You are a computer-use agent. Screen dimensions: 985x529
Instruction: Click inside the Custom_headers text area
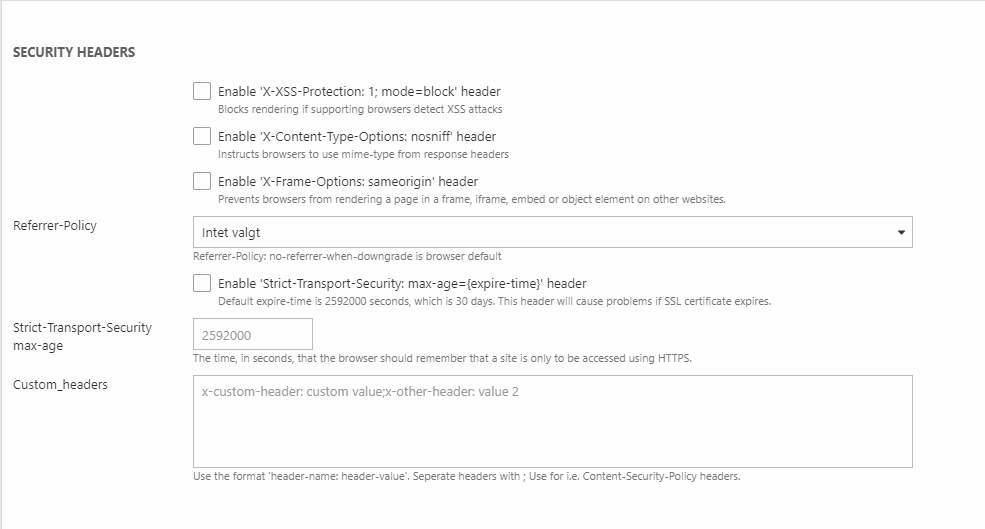[552, 421]
